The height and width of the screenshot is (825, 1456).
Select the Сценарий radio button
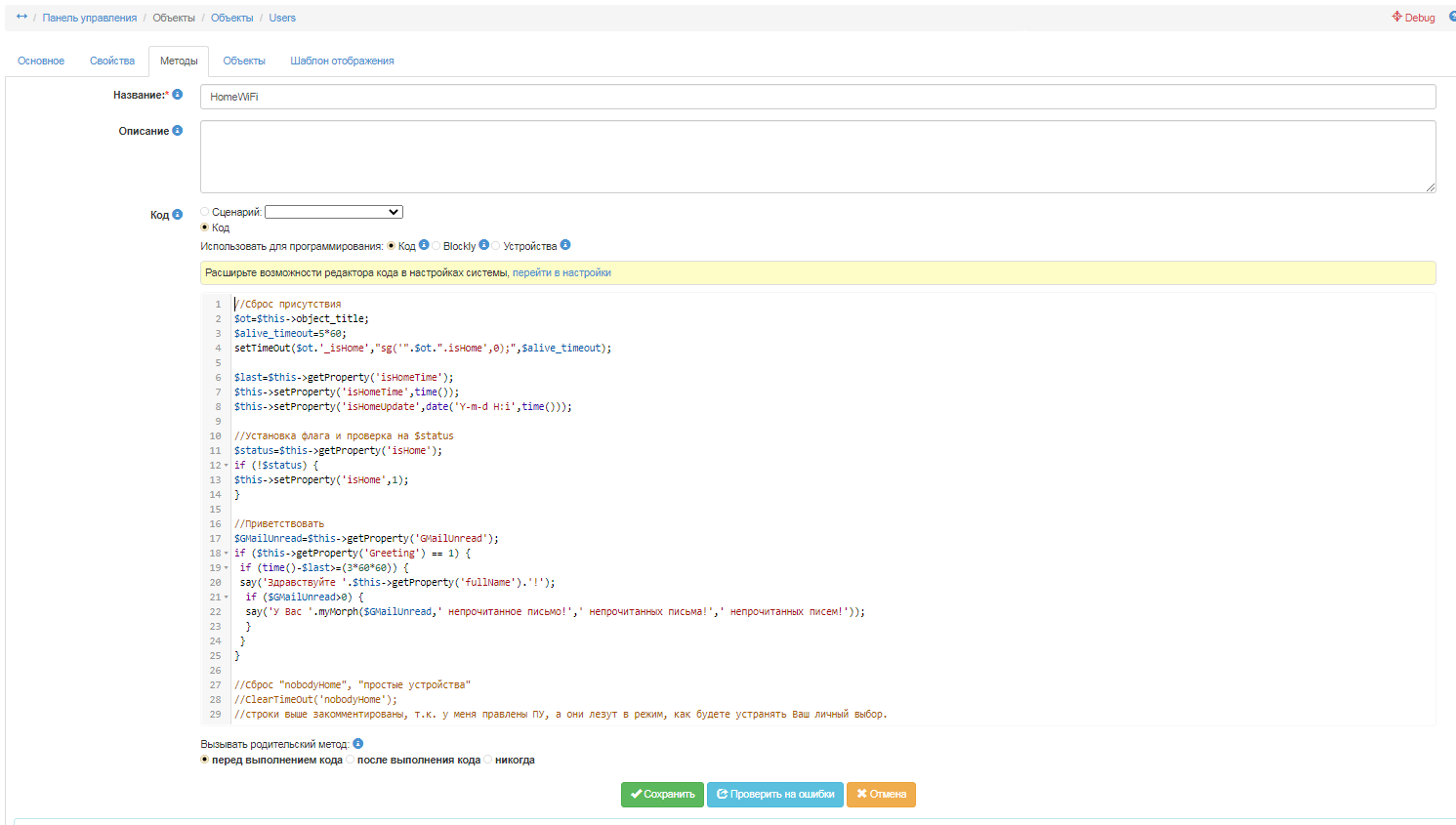tap(205, 212)
